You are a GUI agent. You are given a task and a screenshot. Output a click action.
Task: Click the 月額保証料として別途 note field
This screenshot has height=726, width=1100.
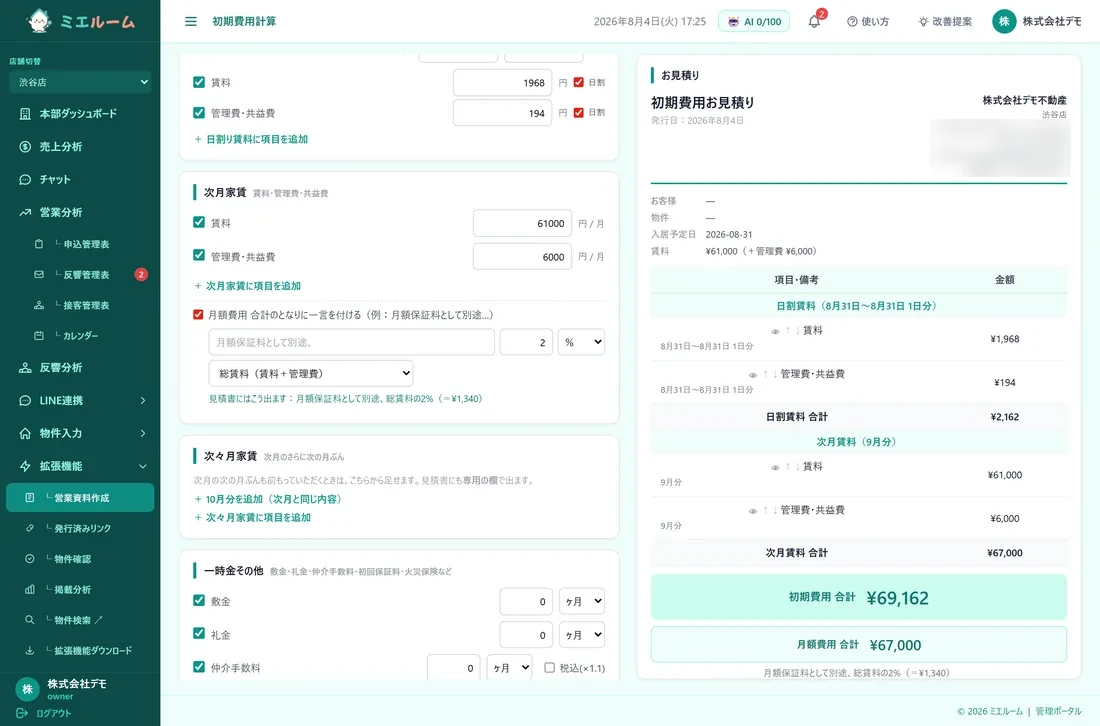coord(351,342)
